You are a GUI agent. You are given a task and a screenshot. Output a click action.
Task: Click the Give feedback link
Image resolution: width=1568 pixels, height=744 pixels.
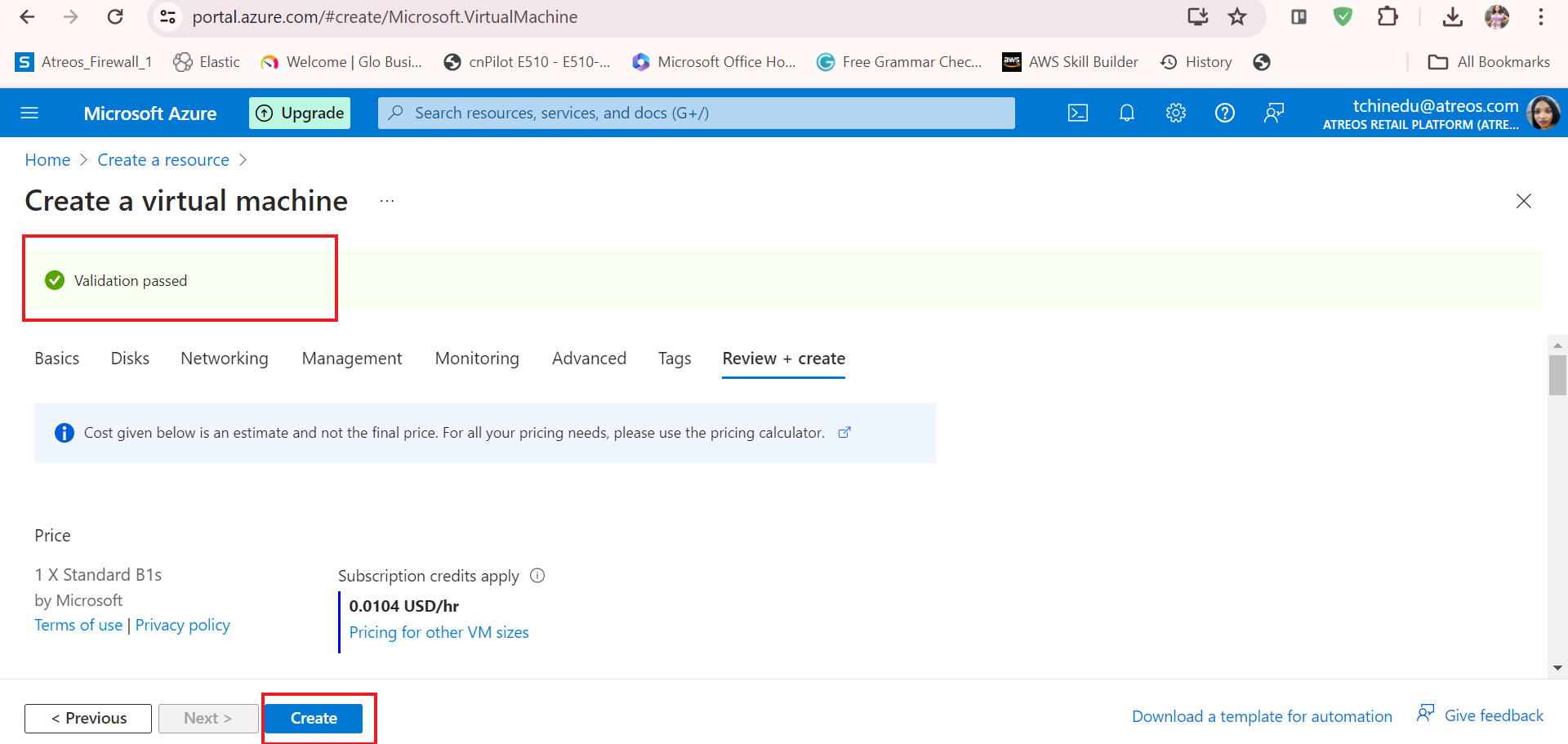pyautogui.click(x=1481, y=715)
